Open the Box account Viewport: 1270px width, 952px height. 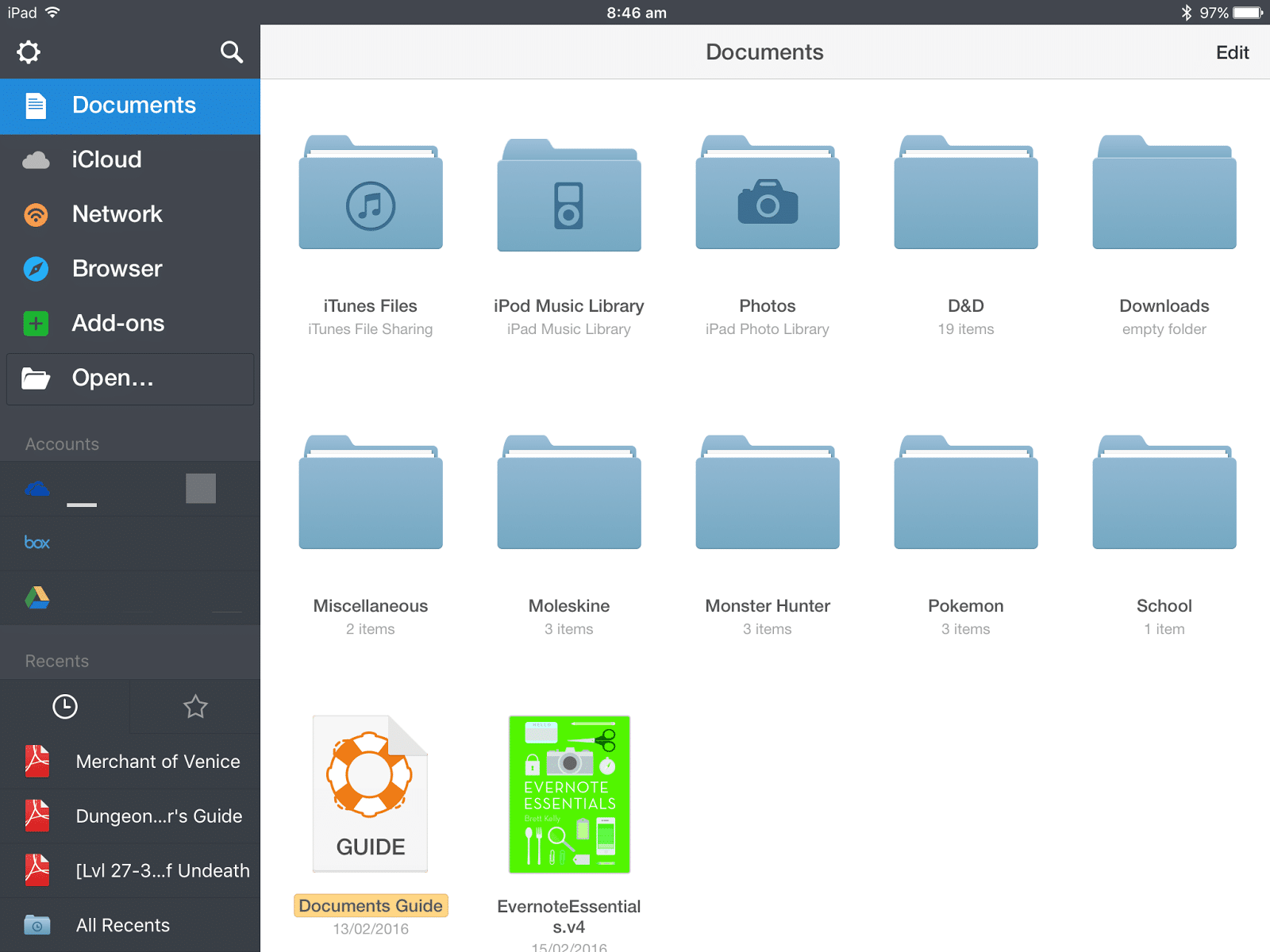37,543
